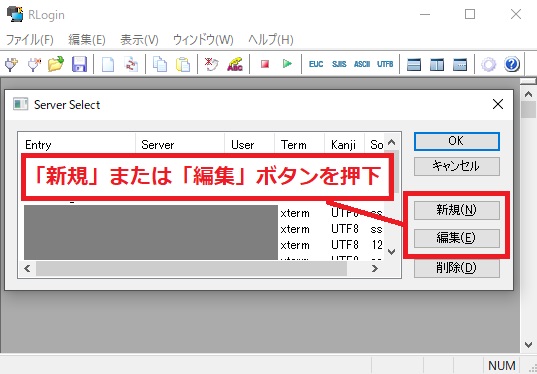The height and width of the screenshot is (374, 537).
Task: Open help with blue question mark icon
Action: pos(512,64)
